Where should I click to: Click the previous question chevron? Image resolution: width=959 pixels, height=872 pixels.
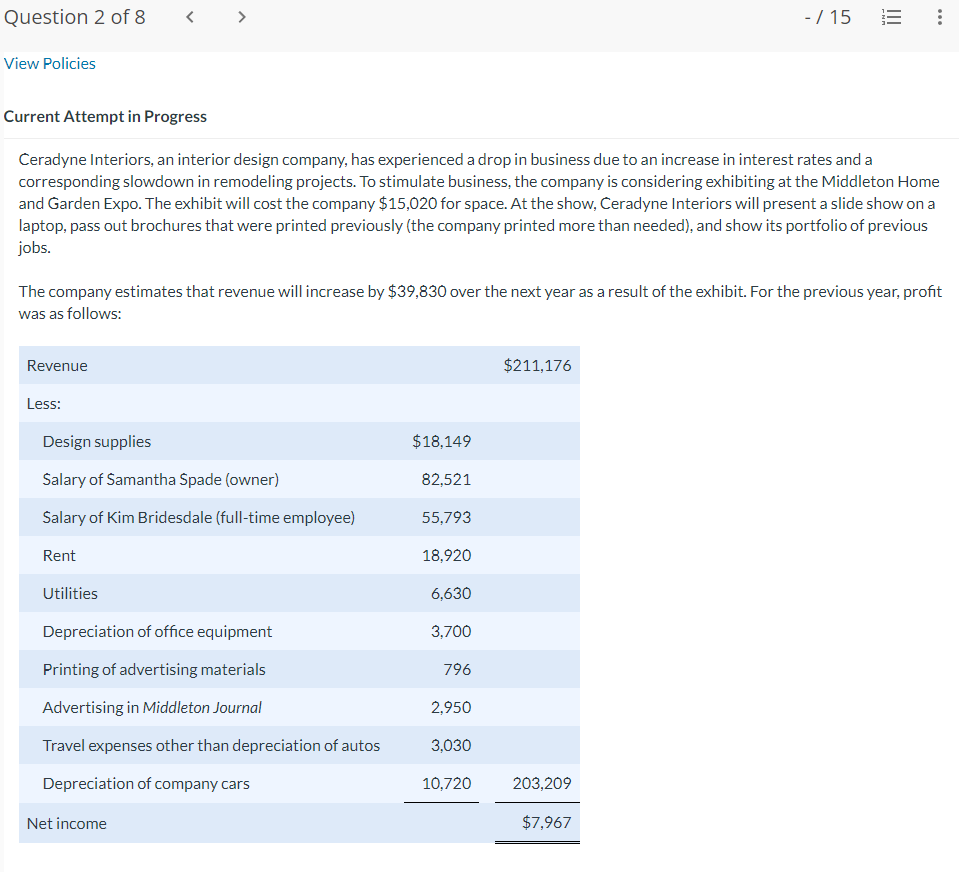pos(189,17)
